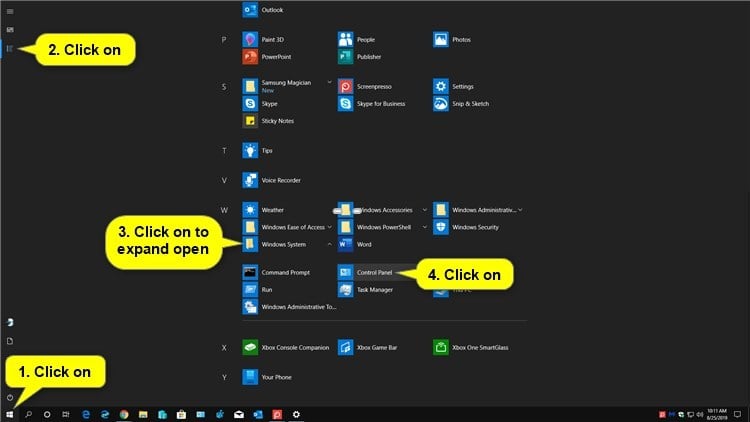This screenshot has height=422, width=750.
Task: Open Outlook from the app list
Action: pos(263,10)
